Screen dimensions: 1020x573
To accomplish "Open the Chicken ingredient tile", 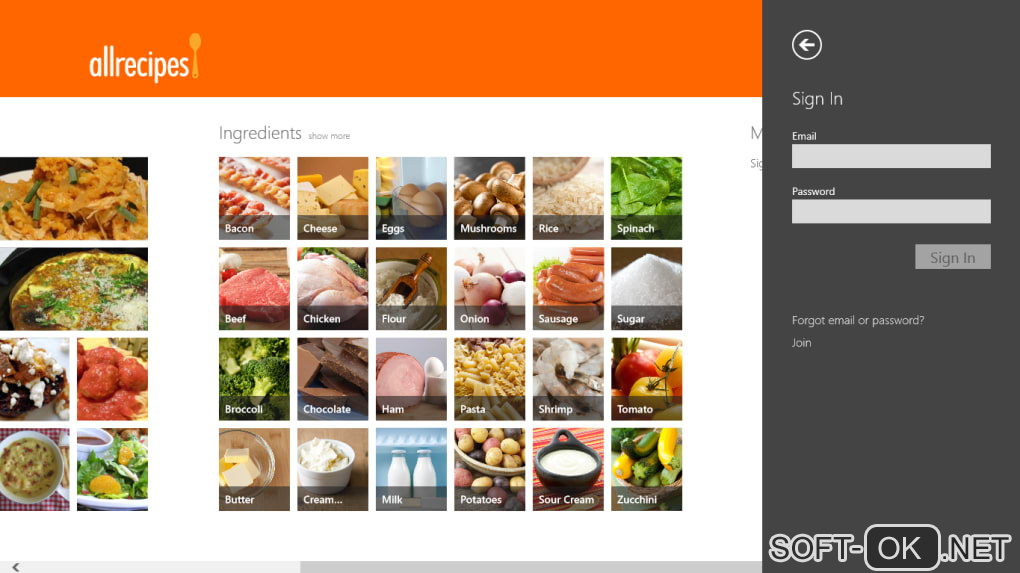I will [332, 289].
